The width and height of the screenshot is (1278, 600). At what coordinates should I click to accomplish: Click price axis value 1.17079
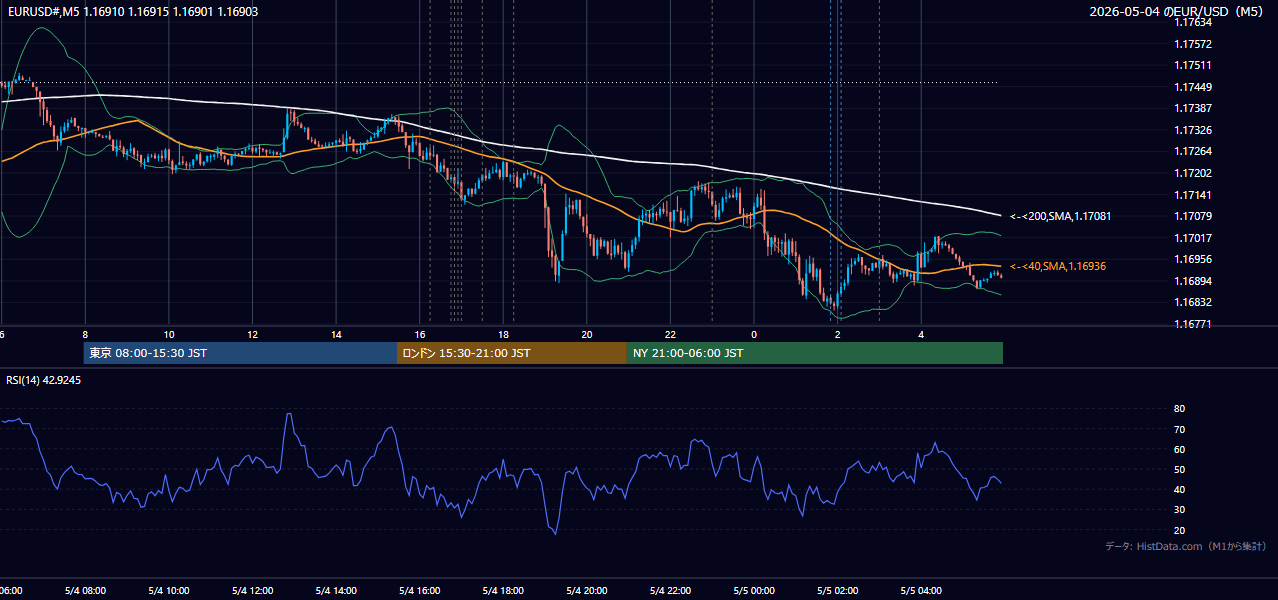pyautogui.click(x=1191, y=216)
